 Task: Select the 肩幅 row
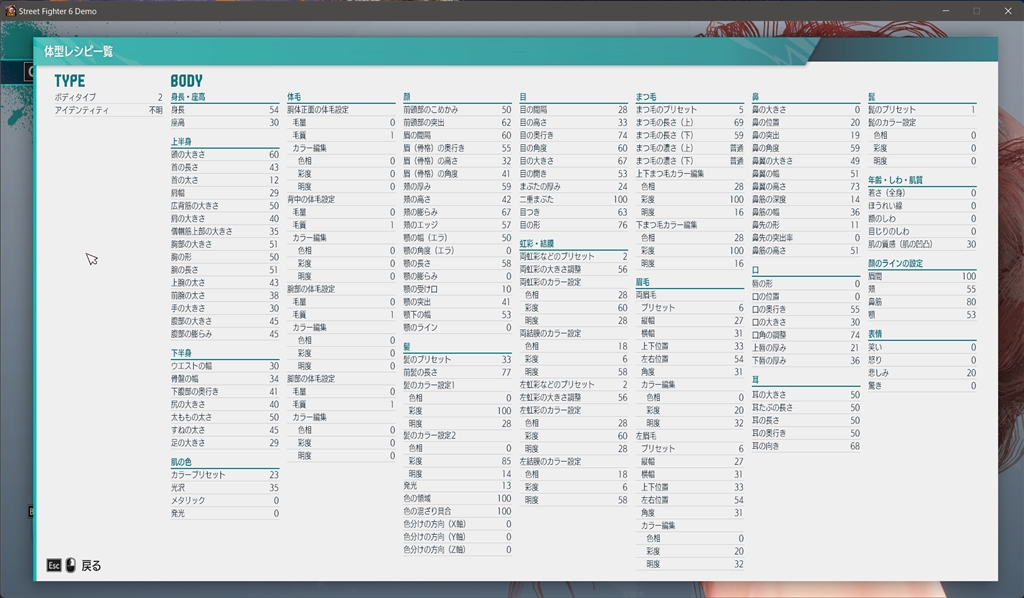(225, 193)
